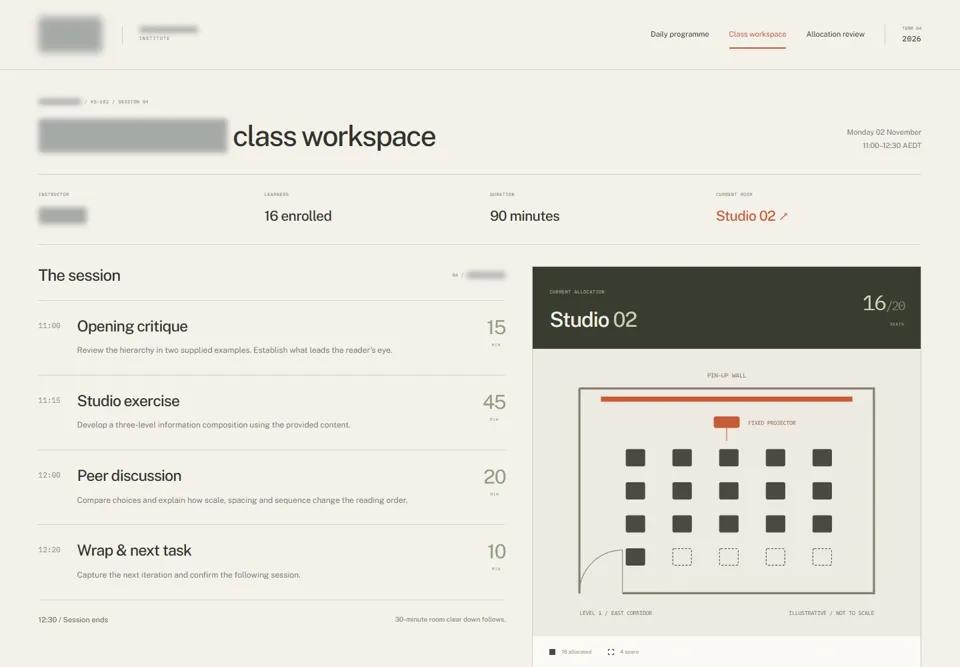
Task: Click the 11:15 time marker
Action: (49, 401)
